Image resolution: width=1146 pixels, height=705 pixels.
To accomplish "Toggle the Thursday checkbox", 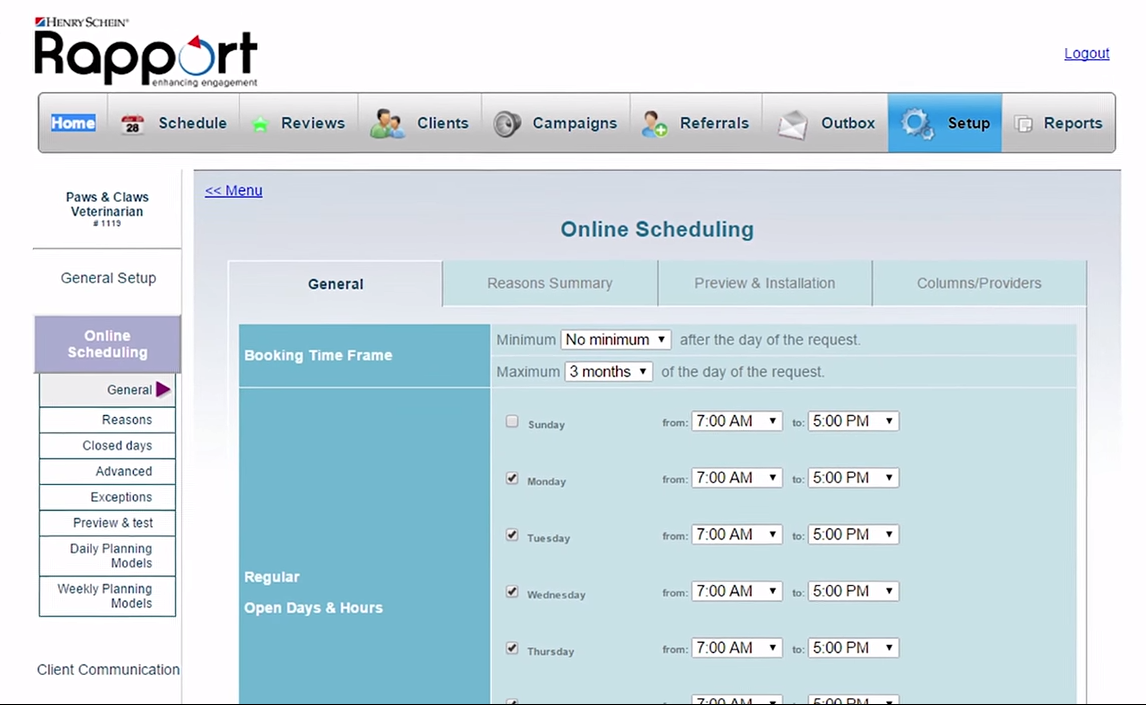I will coord(512,648).
